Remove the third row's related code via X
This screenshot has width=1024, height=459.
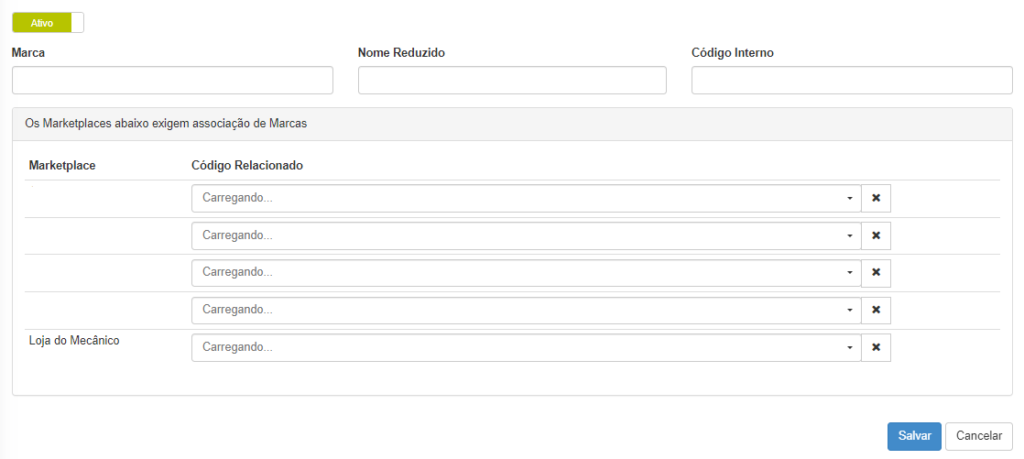point(876,272)
